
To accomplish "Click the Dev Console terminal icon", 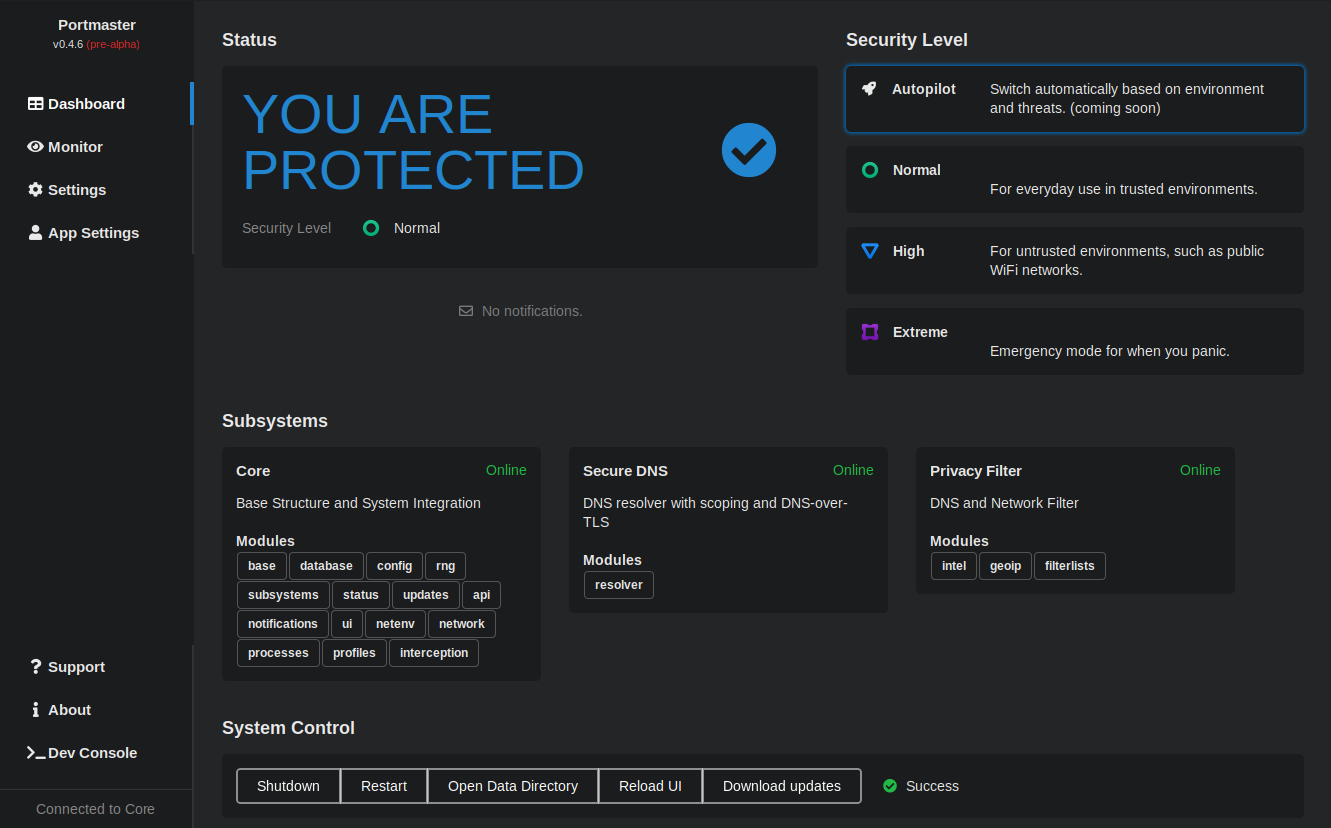I will pyautogui.click(x=36, y=753).
